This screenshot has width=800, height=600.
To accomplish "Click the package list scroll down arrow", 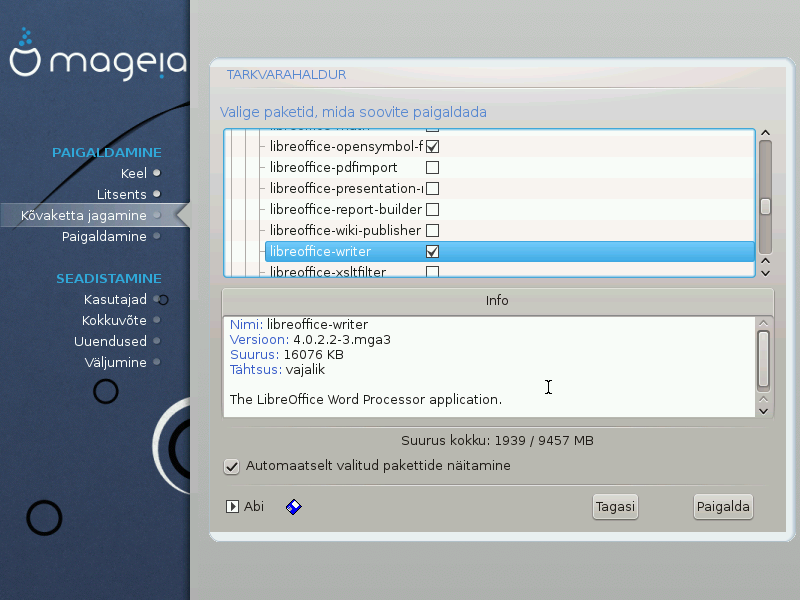I will click(765, 273).
